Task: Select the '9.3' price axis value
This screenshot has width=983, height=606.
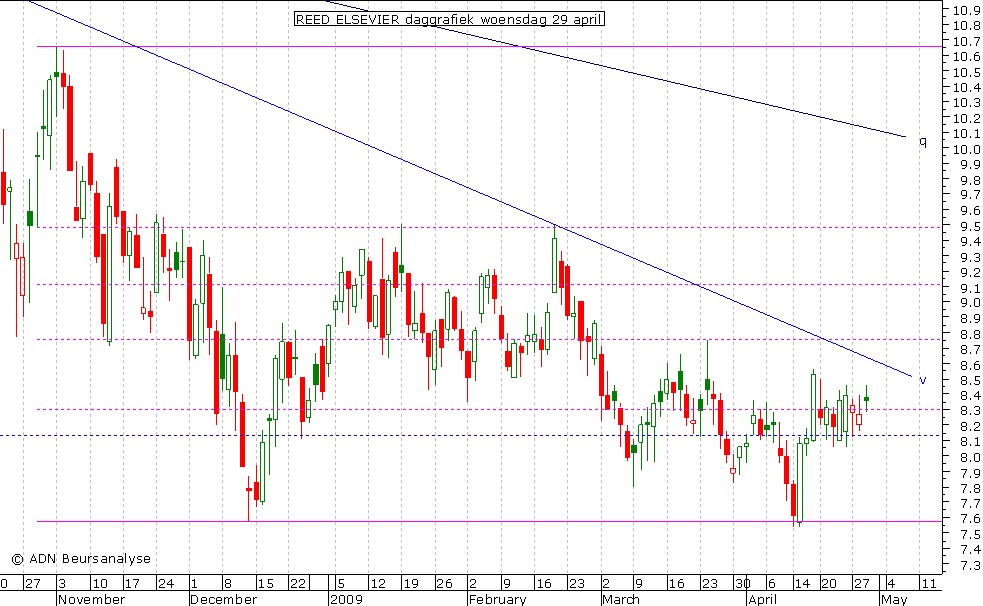Action: (x=969, y=257)
